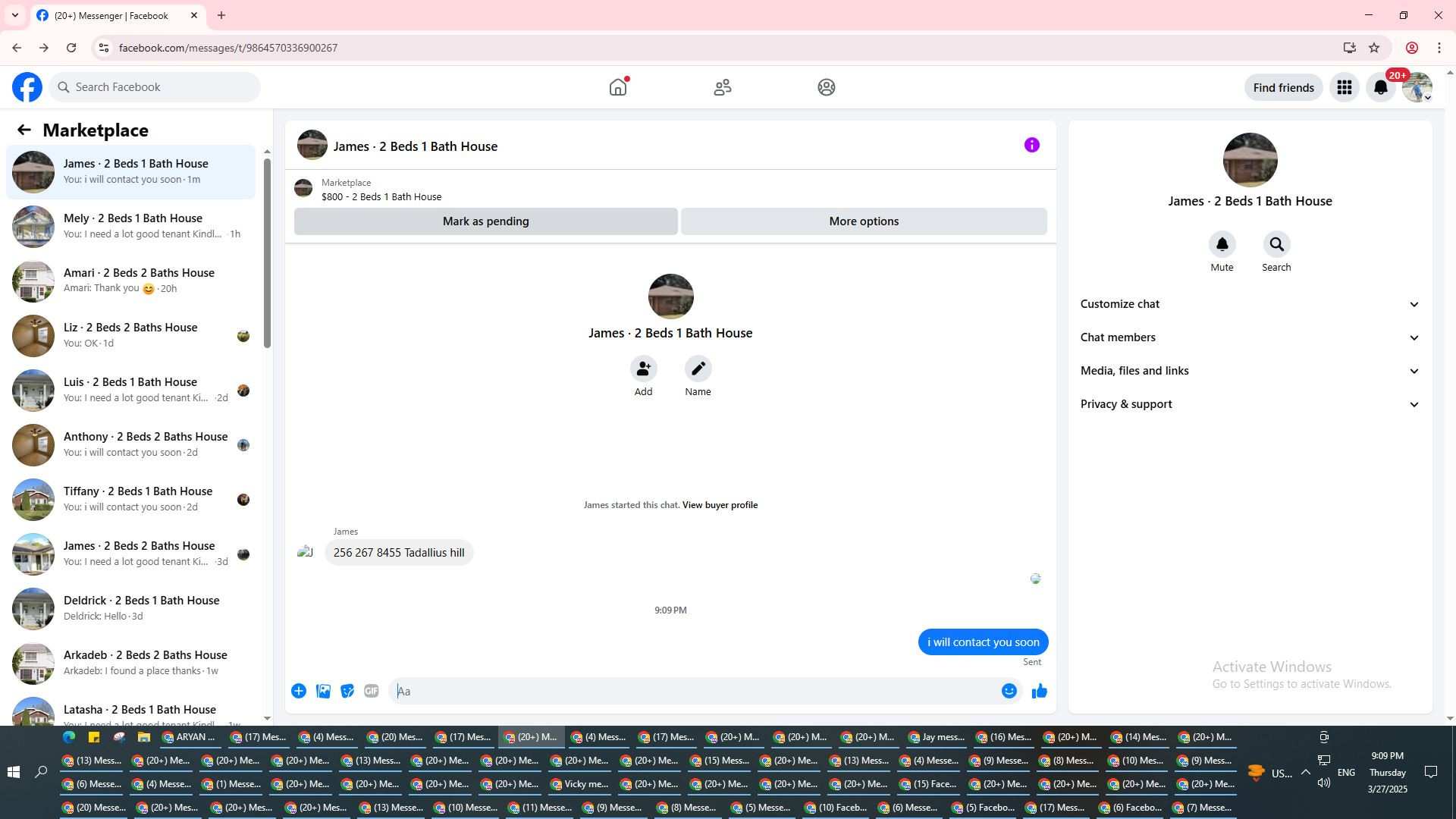
Task: Click the taskbar volume icon
Action: [1324, 783]
